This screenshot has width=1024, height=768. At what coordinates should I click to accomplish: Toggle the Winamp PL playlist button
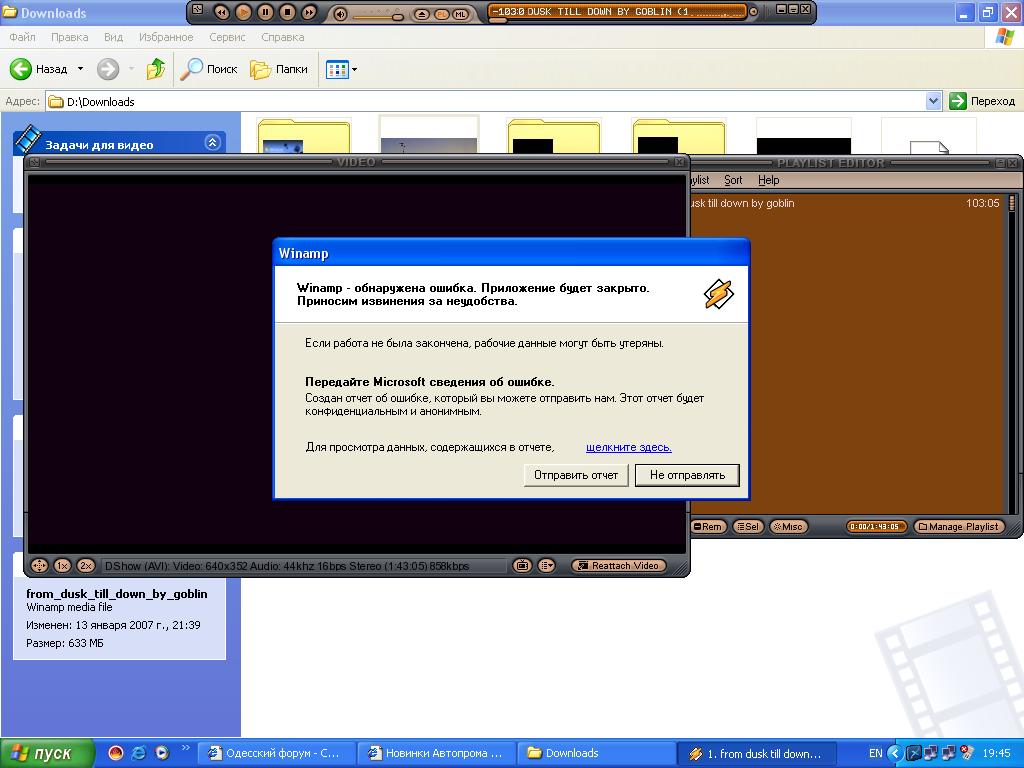pos(442,14)
